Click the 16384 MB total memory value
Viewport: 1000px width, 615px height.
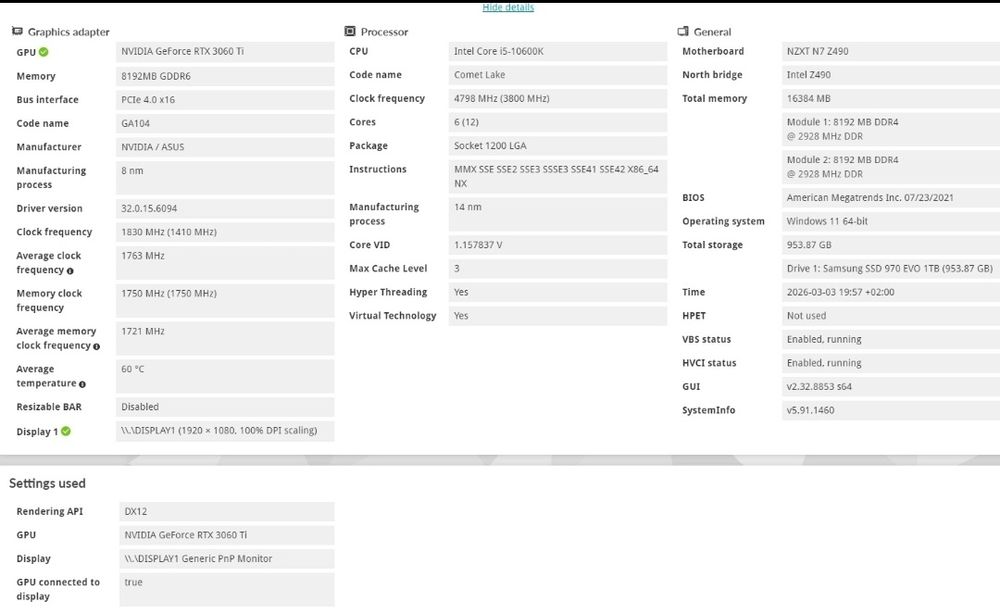890,98
